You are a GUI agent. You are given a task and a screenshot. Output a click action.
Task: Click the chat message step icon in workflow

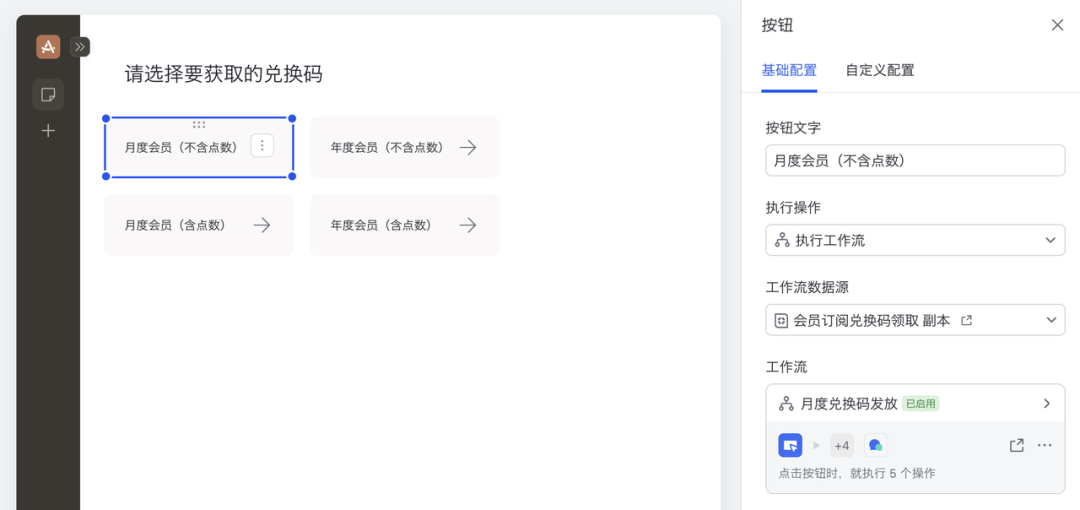875,445
